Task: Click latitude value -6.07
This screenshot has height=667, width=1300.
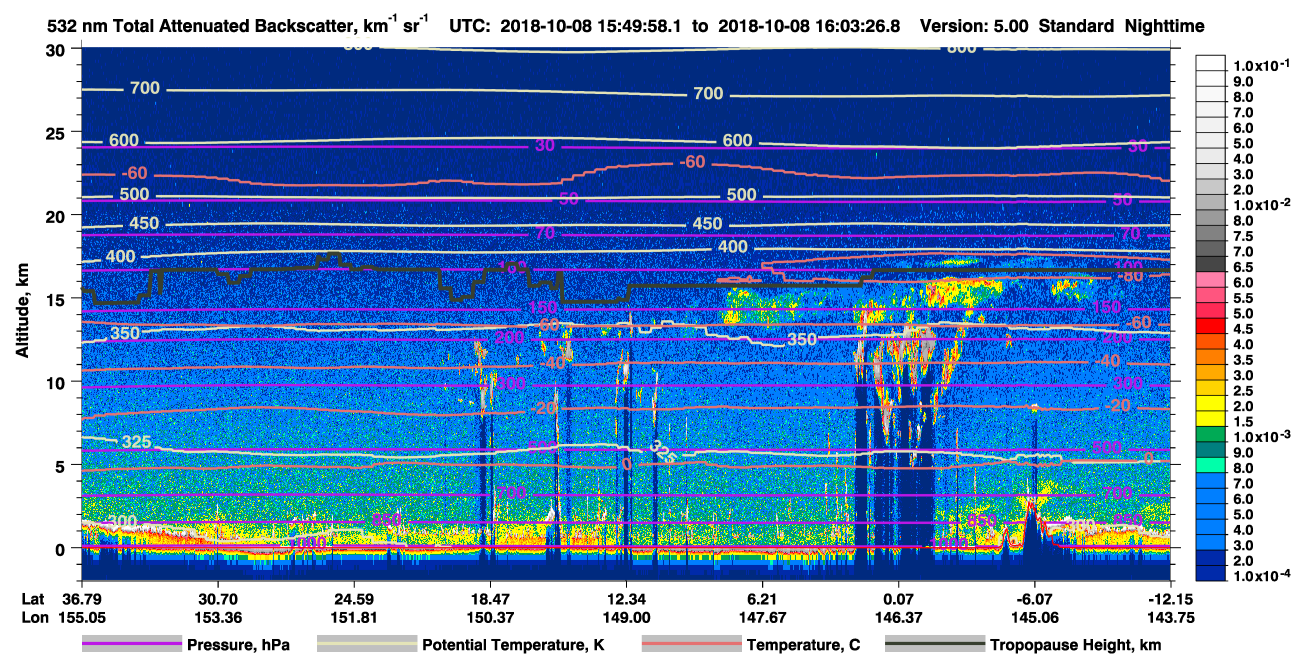Action: click(1034, 598)
